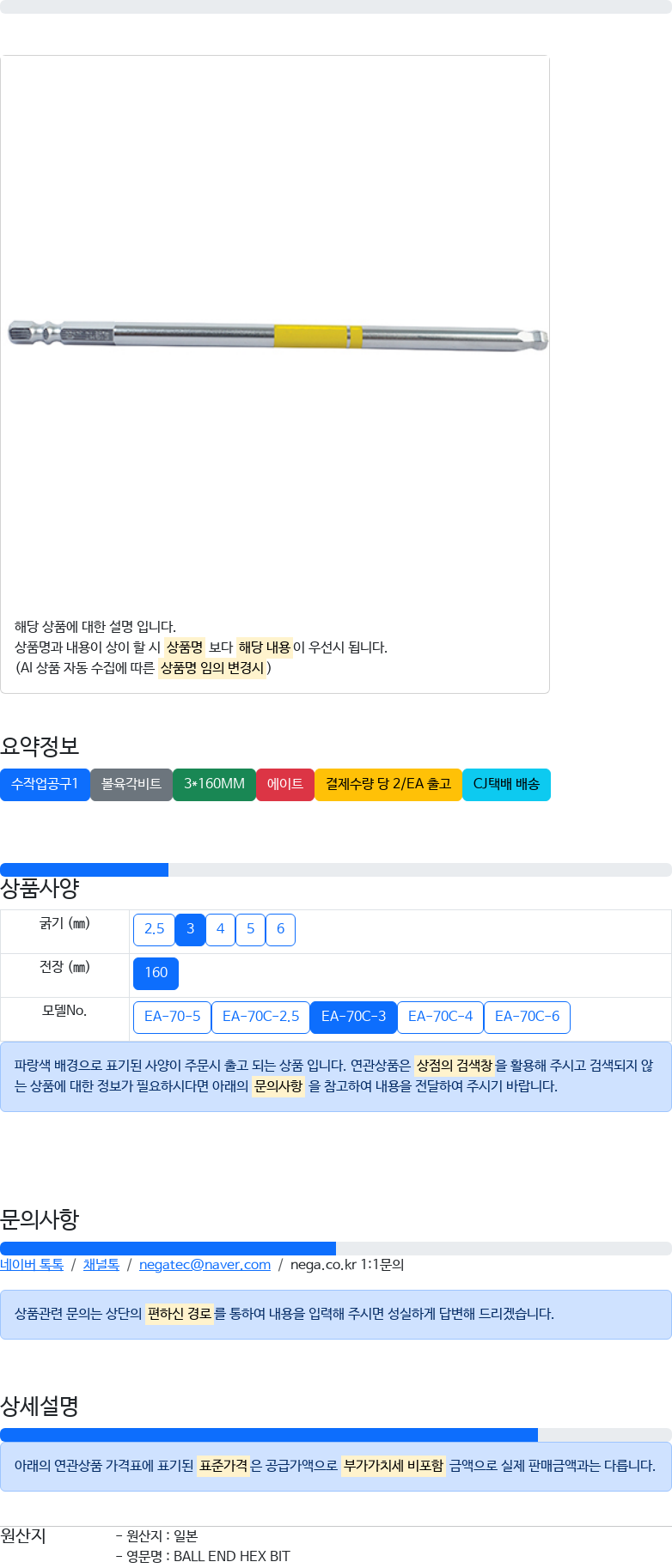
Task: Choose thickness 5 mm
Action: pos(250,929)
